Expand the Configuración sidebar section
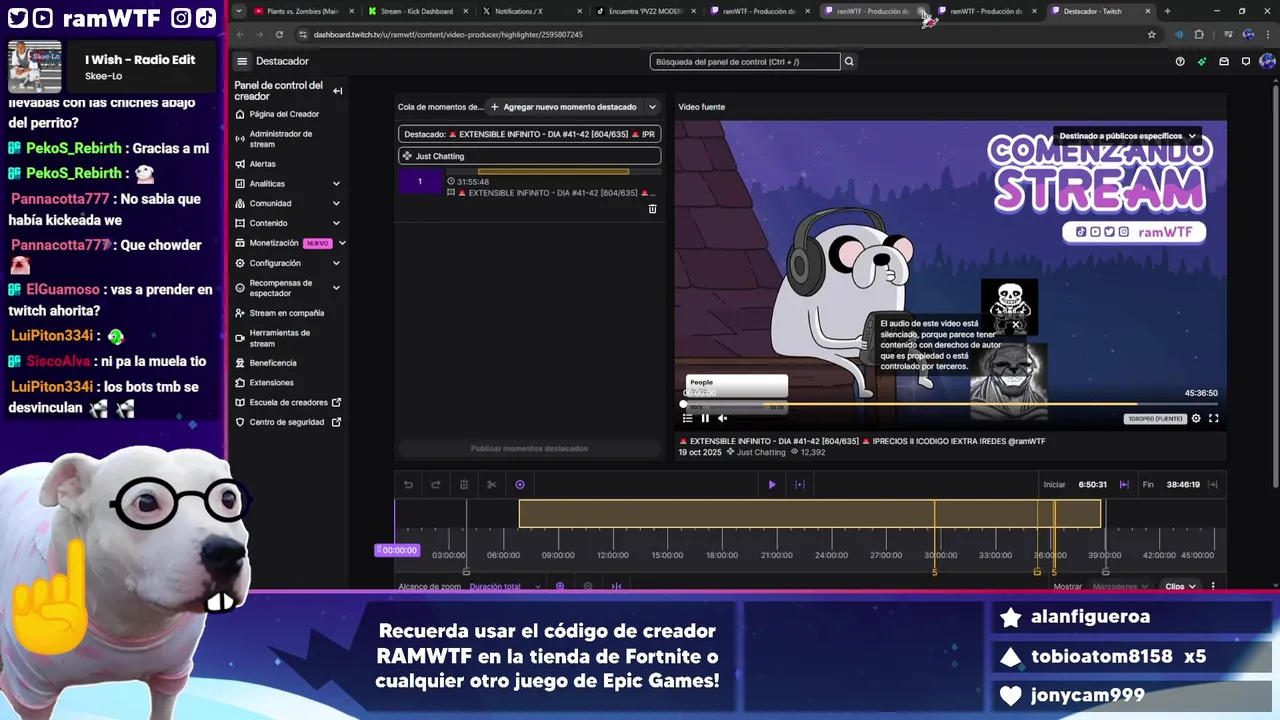Viewport: 1280px width, 720px height. tap(336, 263)
